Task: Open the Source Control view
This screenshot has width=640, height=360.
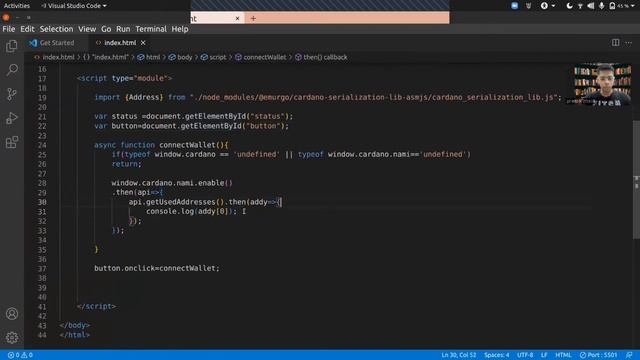Action: tap(12, 94)
